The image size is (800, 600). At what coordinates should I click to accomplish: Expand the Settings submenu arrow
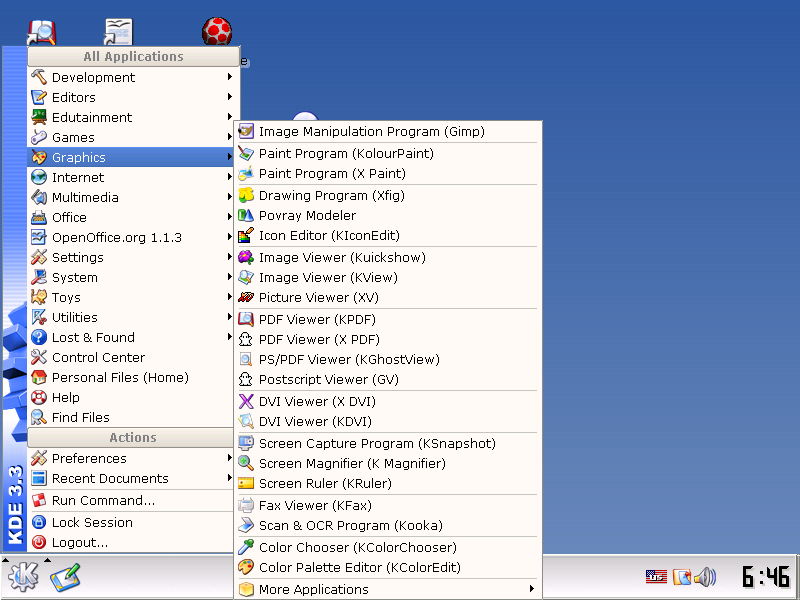click(230, 257)
